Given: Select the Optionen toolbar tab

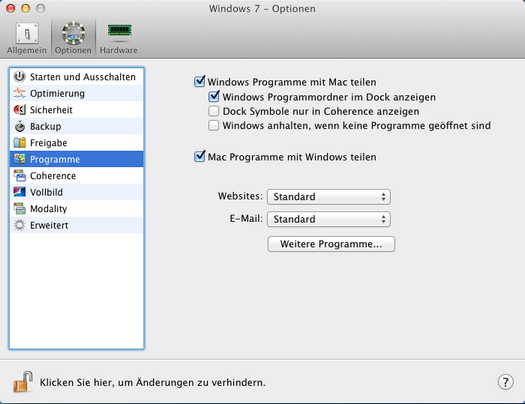Looking at the screenshot, I should coord(73,38).
